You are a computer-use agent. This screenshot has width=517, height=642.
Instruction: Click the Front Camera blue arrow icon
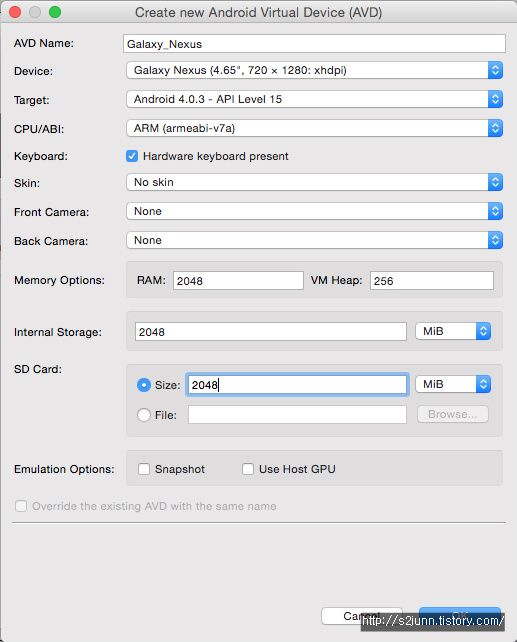(495, 211)
